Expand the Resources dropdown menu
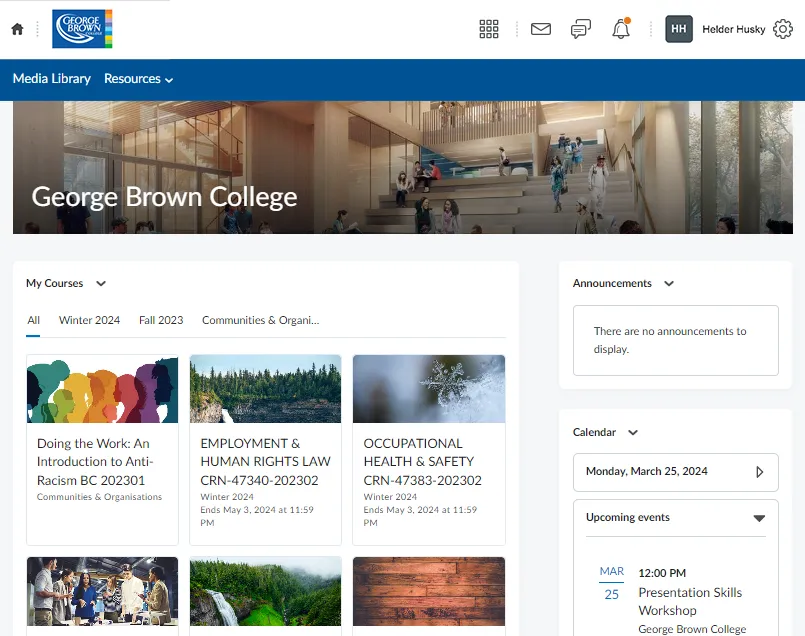 pyautogui.click(x=139, y=79)
